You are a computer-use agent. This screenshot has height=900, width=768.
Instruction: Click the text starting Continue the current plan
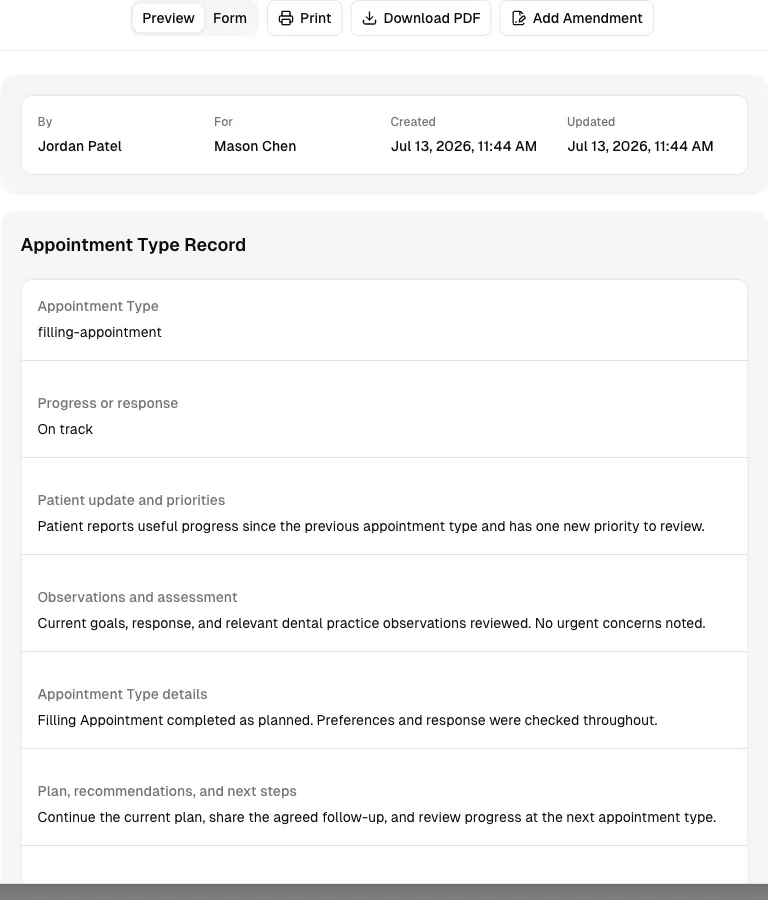click(377, 817)
